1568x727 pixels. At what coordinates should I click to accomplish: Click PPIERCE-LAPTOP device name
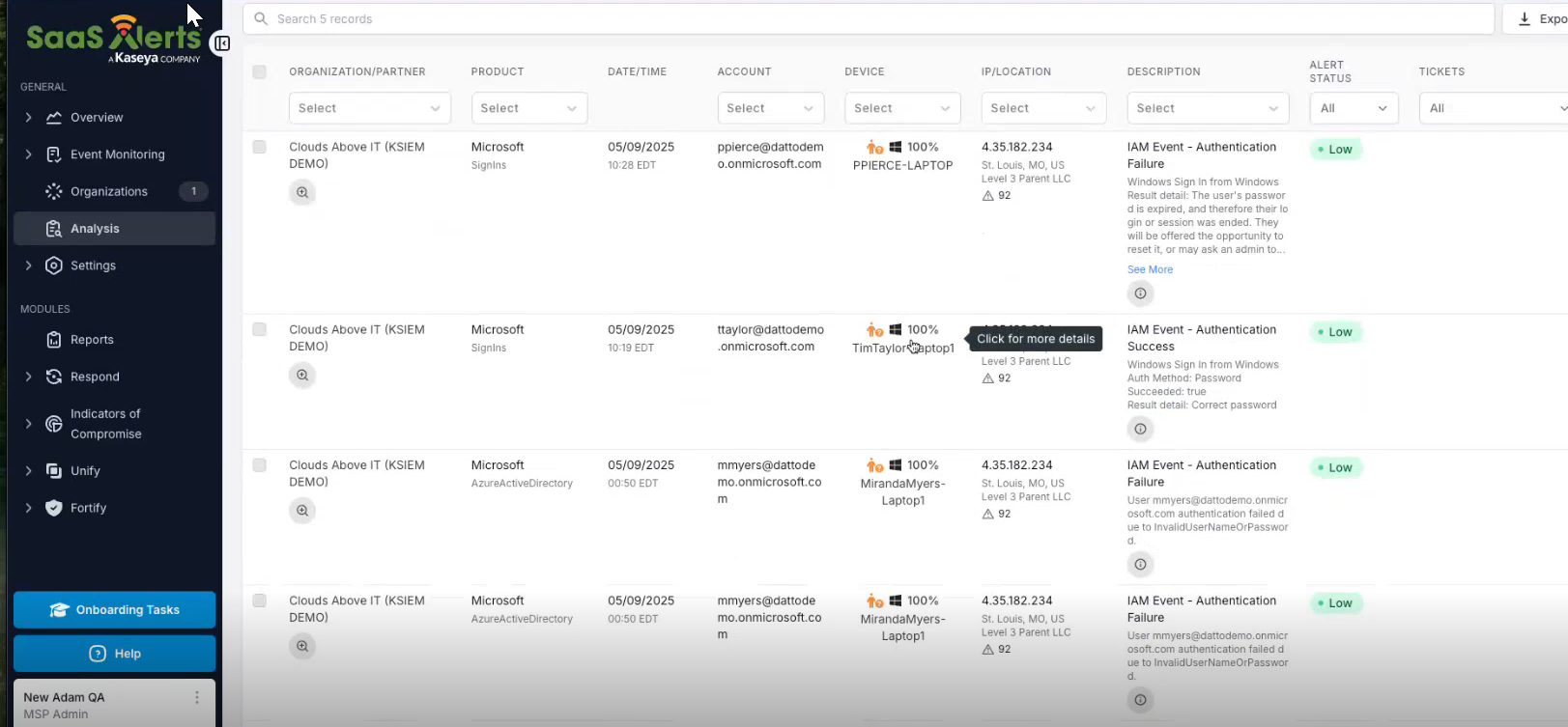click(902, 165)
